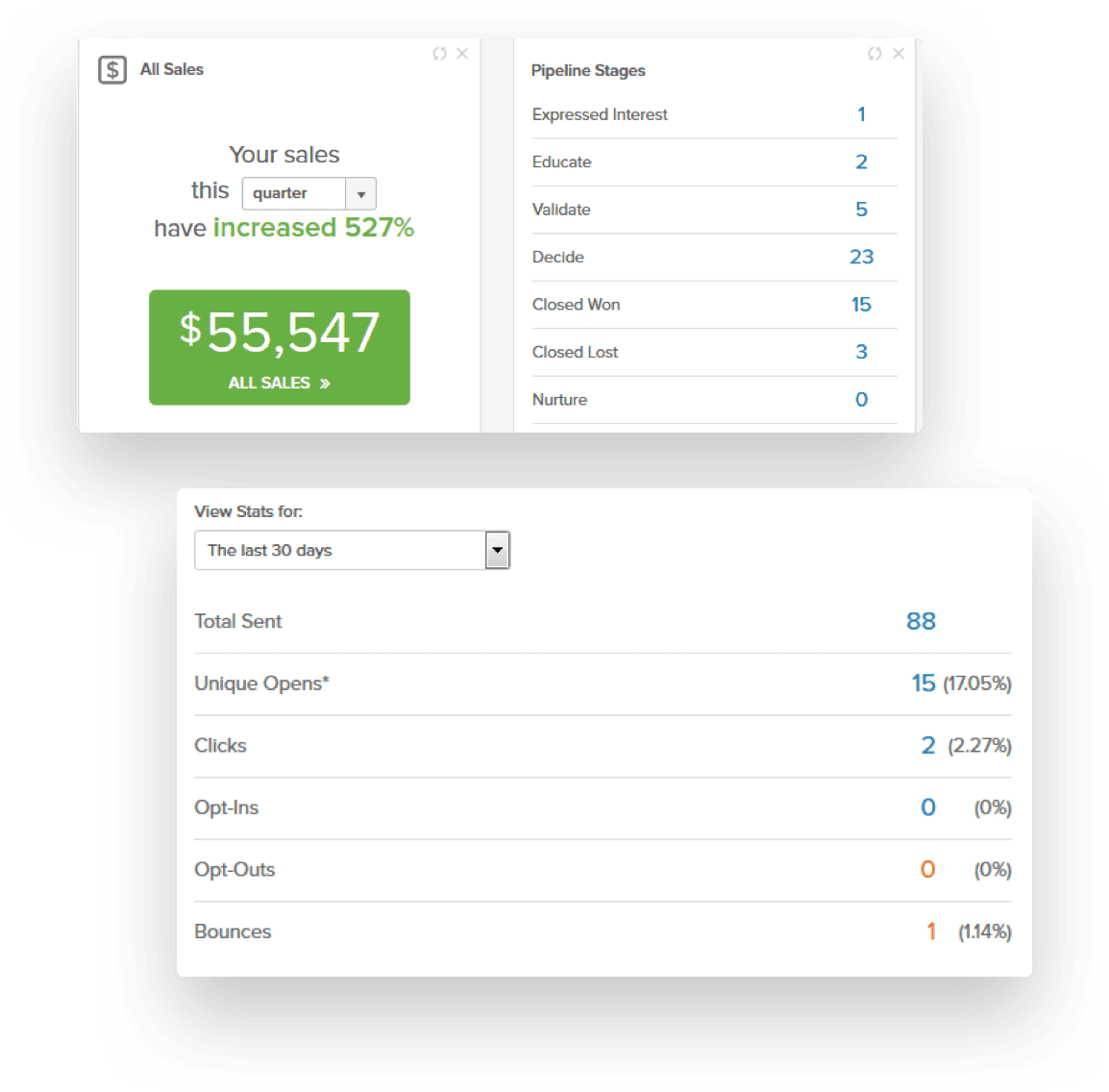Click the Total Sent value 88

point(921,622)
